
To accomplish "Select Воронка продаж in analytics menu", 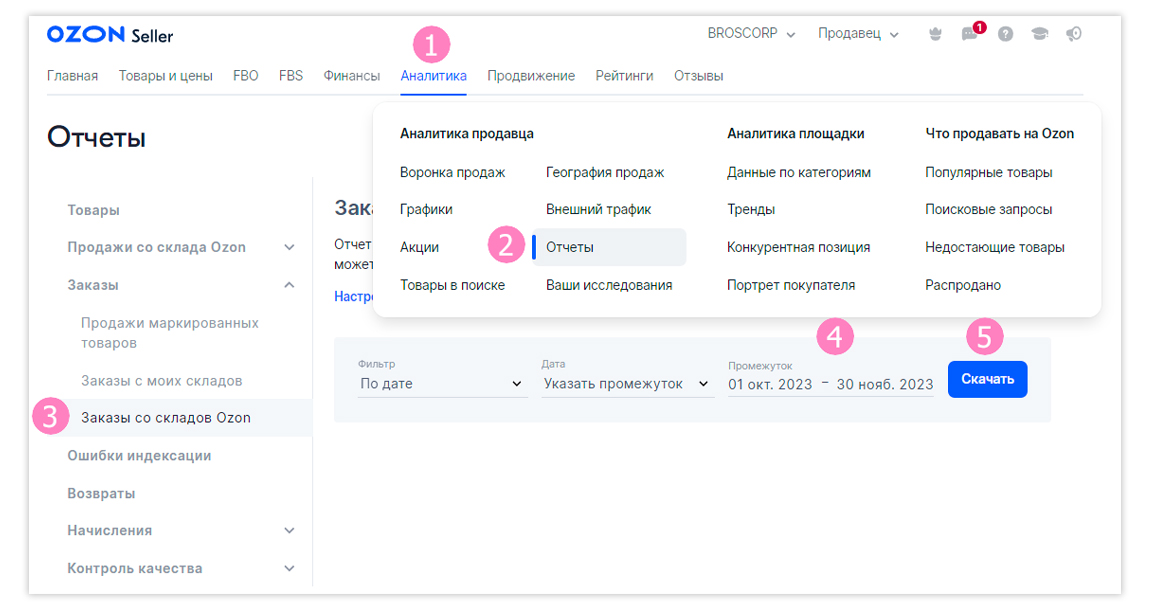I will click(x=452, y=172).
